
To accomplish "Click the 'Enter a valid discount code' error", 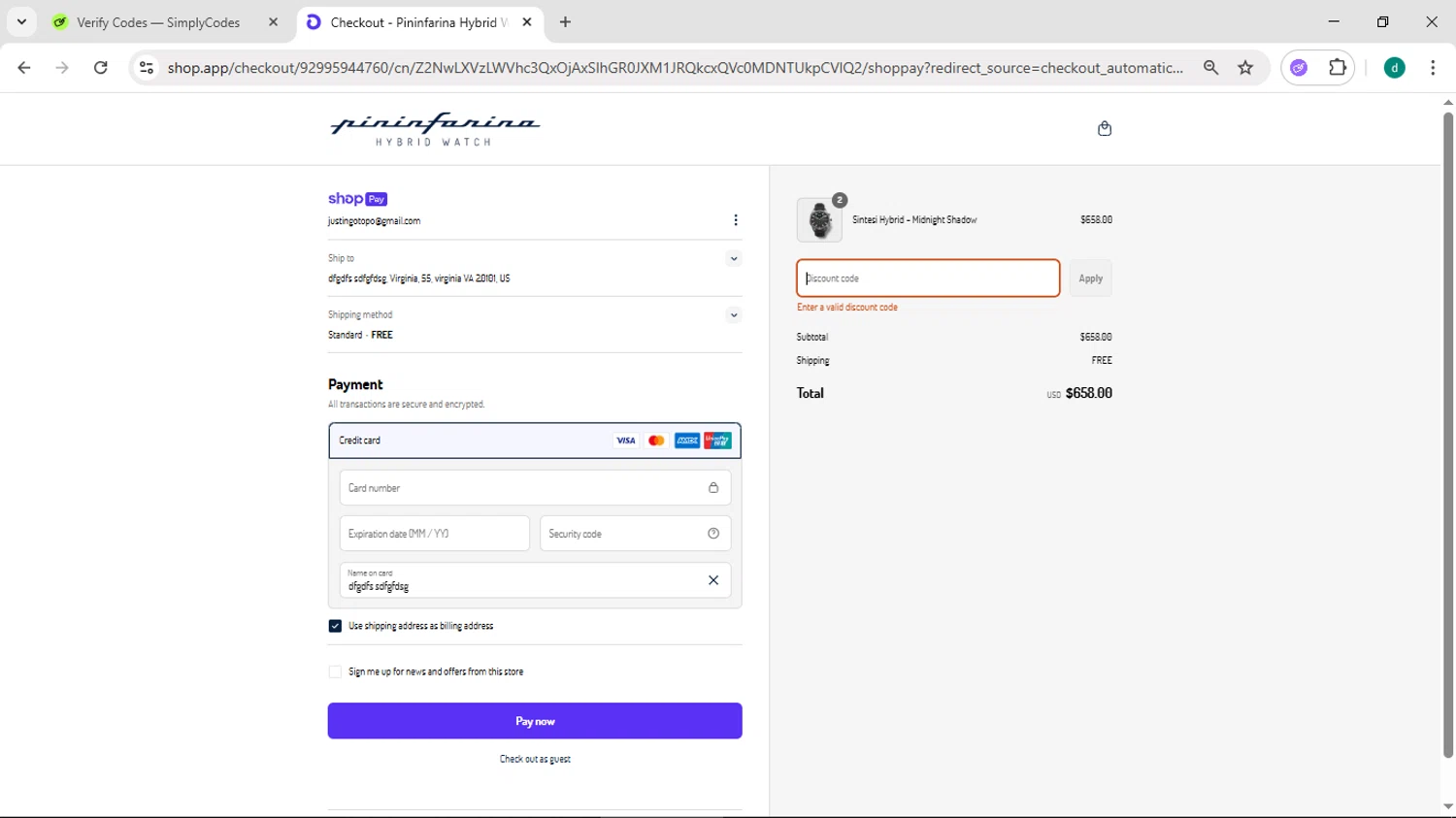I will click(847, 308).
